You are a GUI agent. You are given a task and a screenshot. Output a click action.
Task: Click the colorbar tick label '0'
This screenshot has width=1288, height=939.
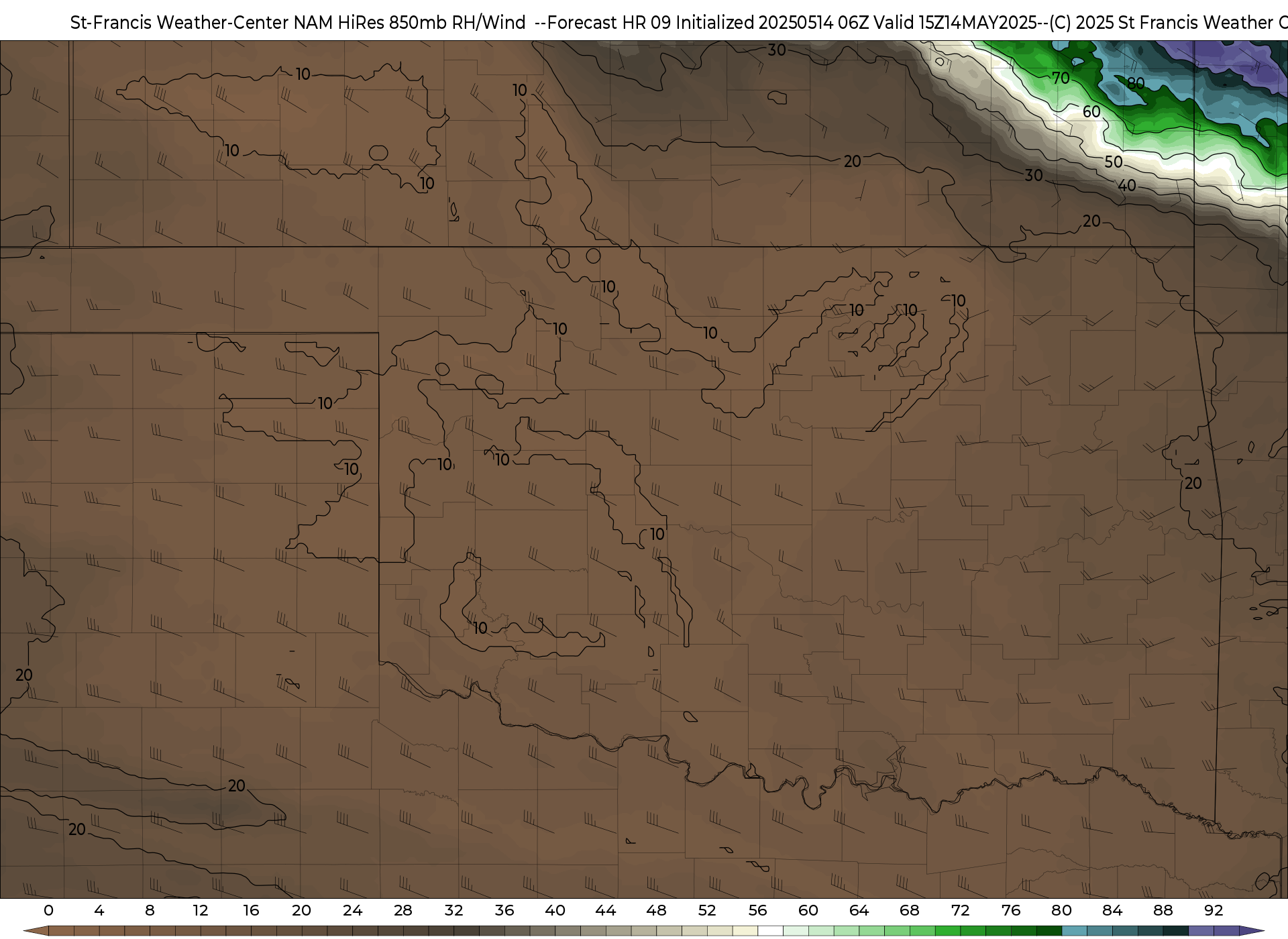coord(48,910)
